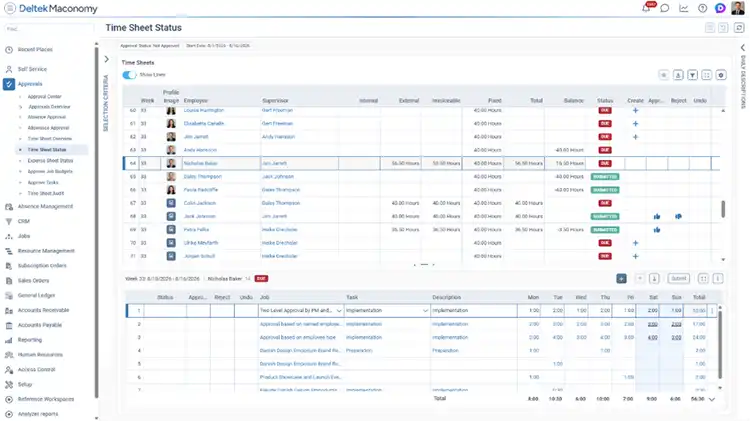Click the lines table vertical scrollbar thumb
Viewport: 750px width, 421px height.
click(720, 344)
